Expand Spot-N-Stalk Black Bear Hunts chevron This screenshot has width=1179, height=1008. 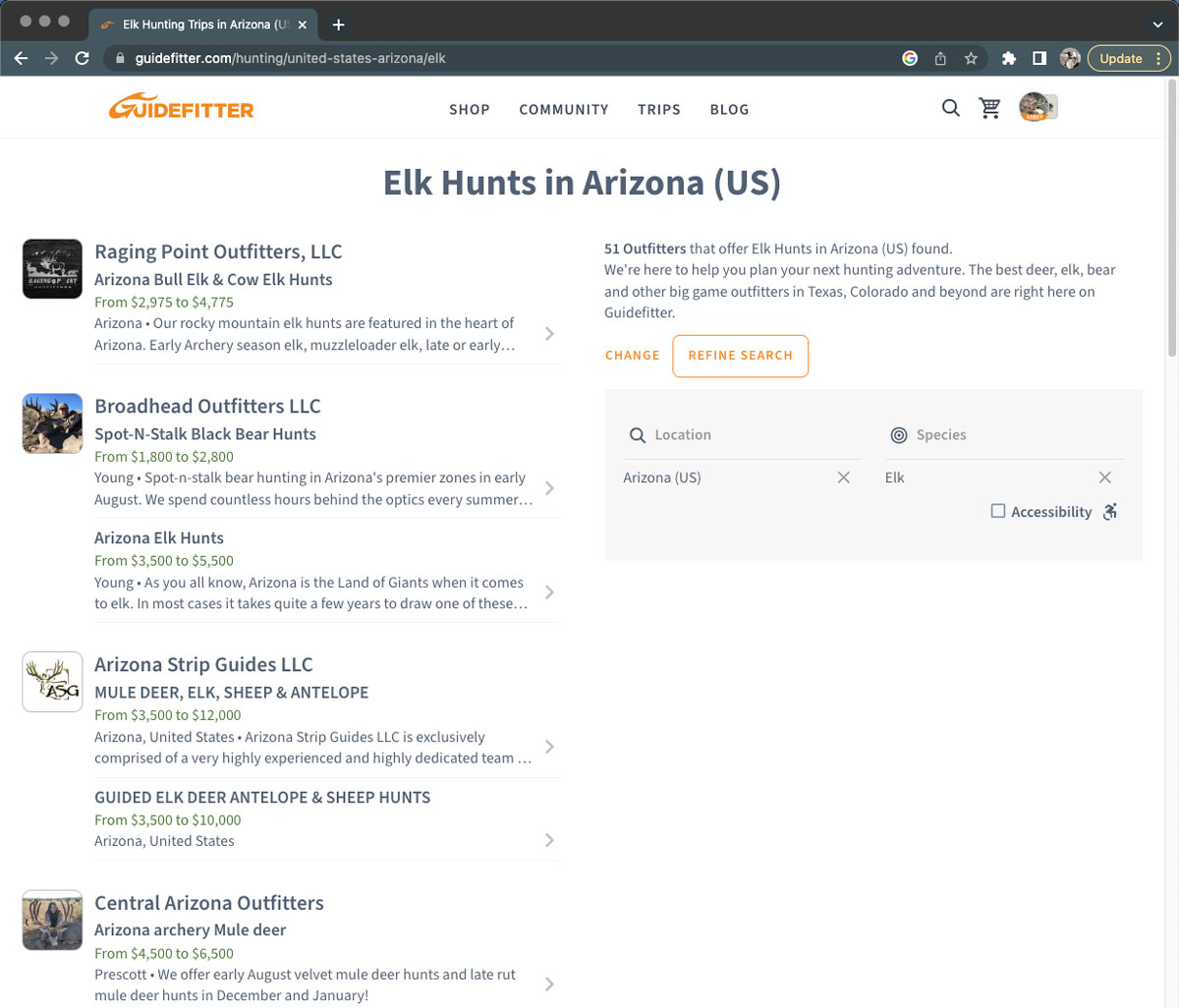click(x=549, y=488)
